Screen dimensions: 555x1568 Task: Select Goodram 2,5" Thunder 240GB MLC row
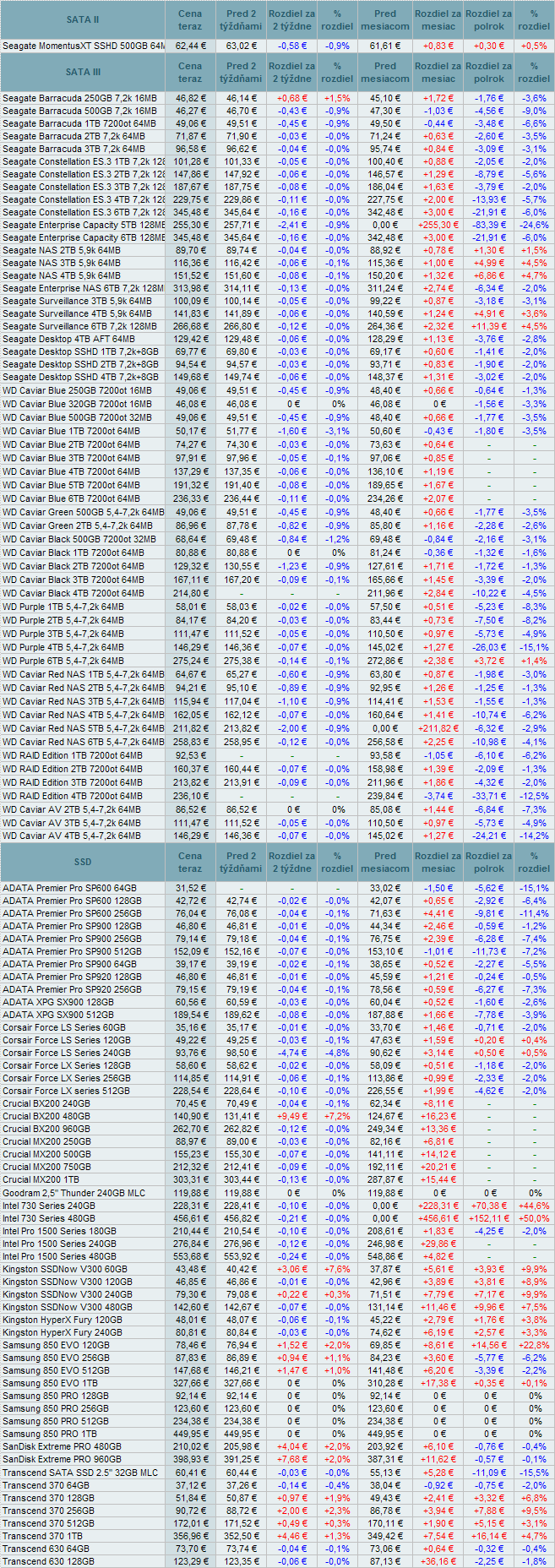(x=277, y=1193)
